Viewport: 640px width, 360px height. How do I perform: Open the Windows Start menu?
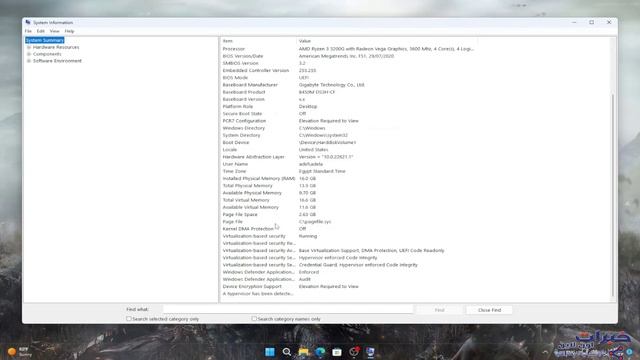point(270,352)
